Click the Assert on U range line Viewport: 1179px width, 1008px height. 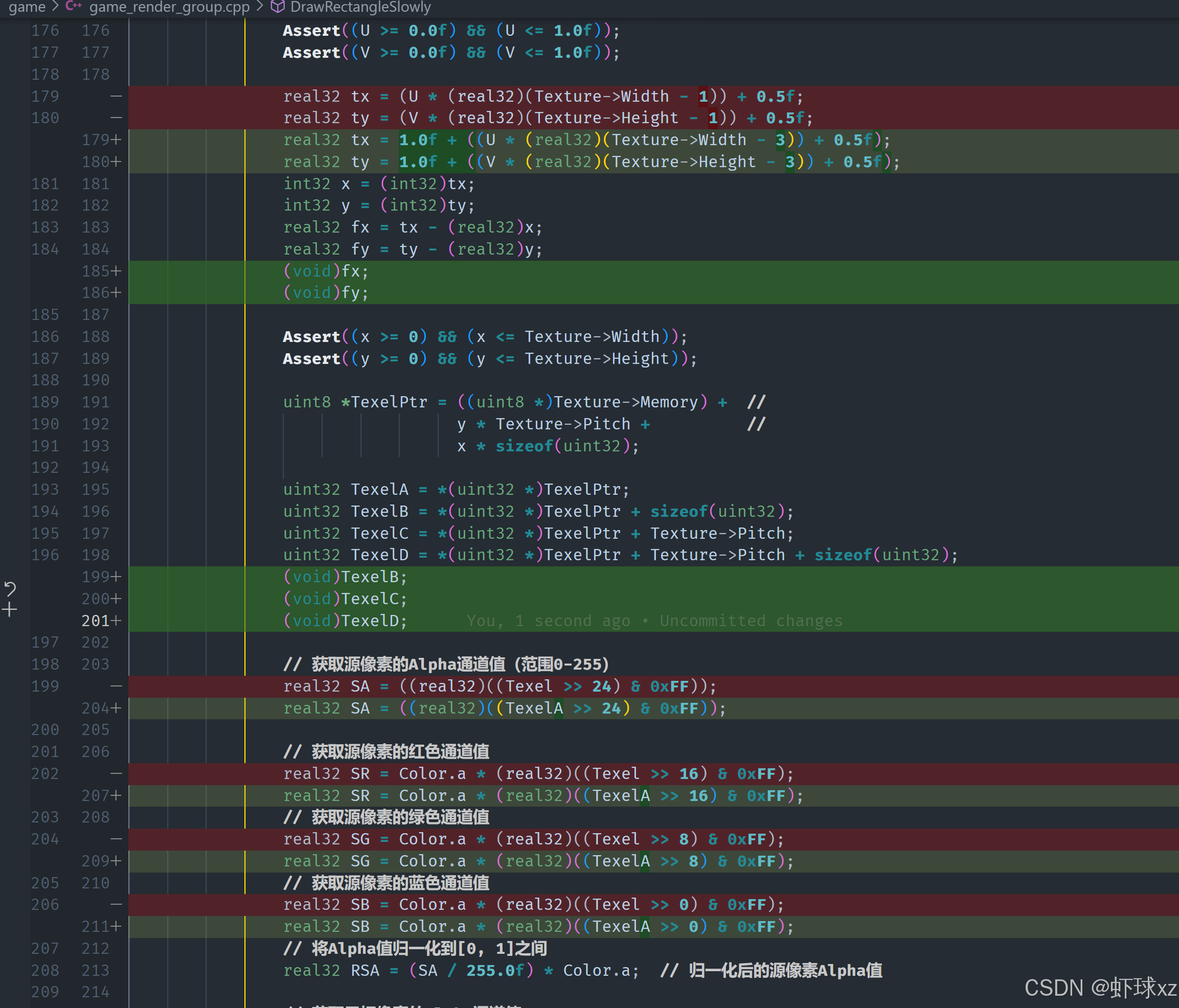pos(451,31)
